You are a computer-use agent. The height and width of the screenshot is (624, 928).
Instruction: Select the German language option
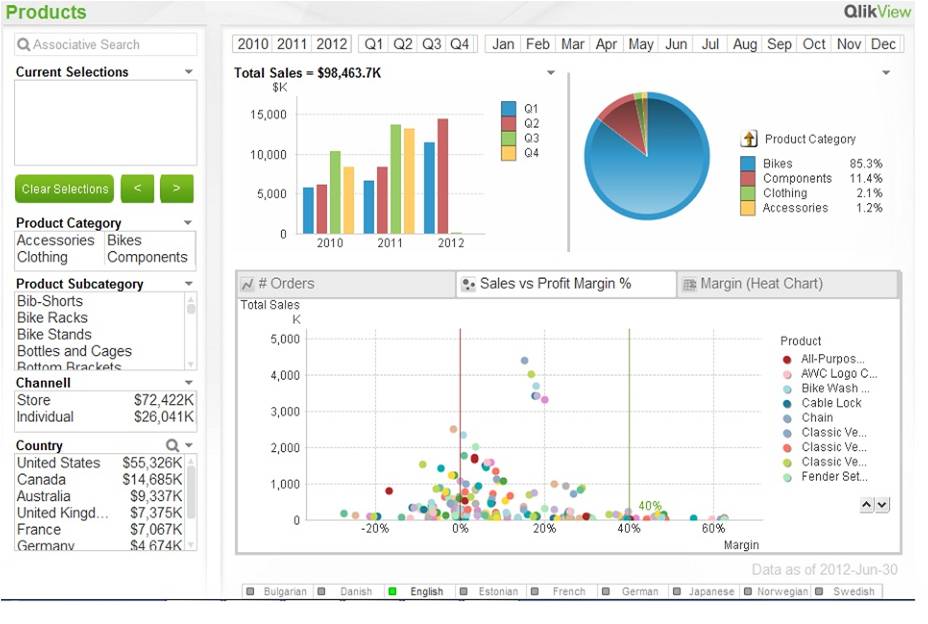pos(639,591)
